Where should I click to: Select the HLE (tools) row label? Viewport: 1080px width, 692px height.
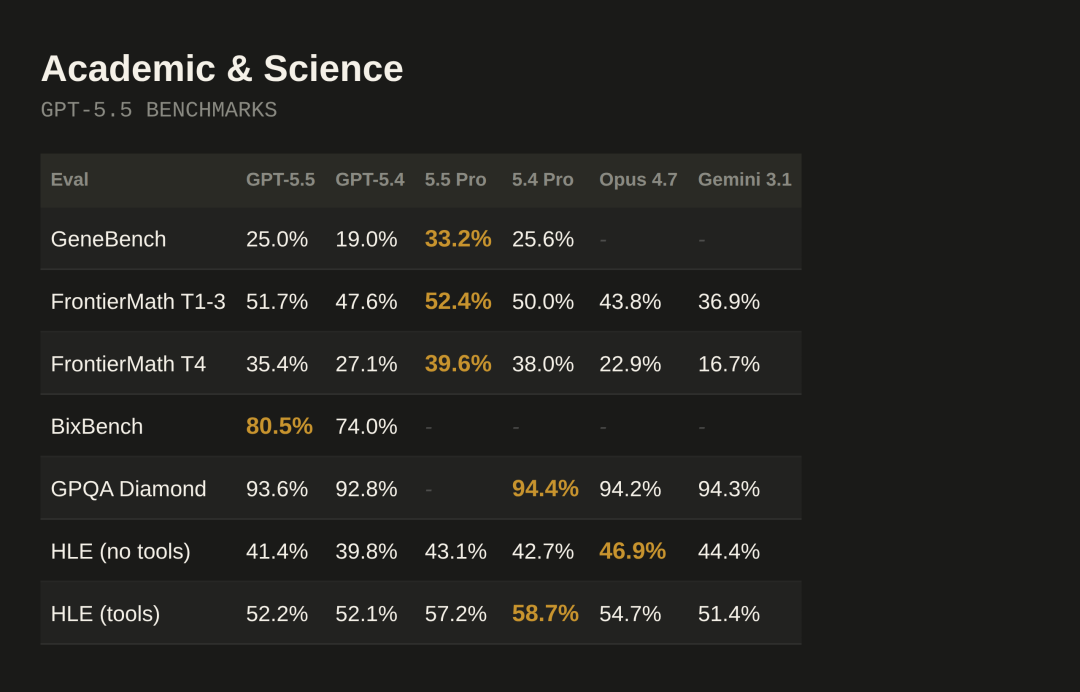click(x=105, y=614)
